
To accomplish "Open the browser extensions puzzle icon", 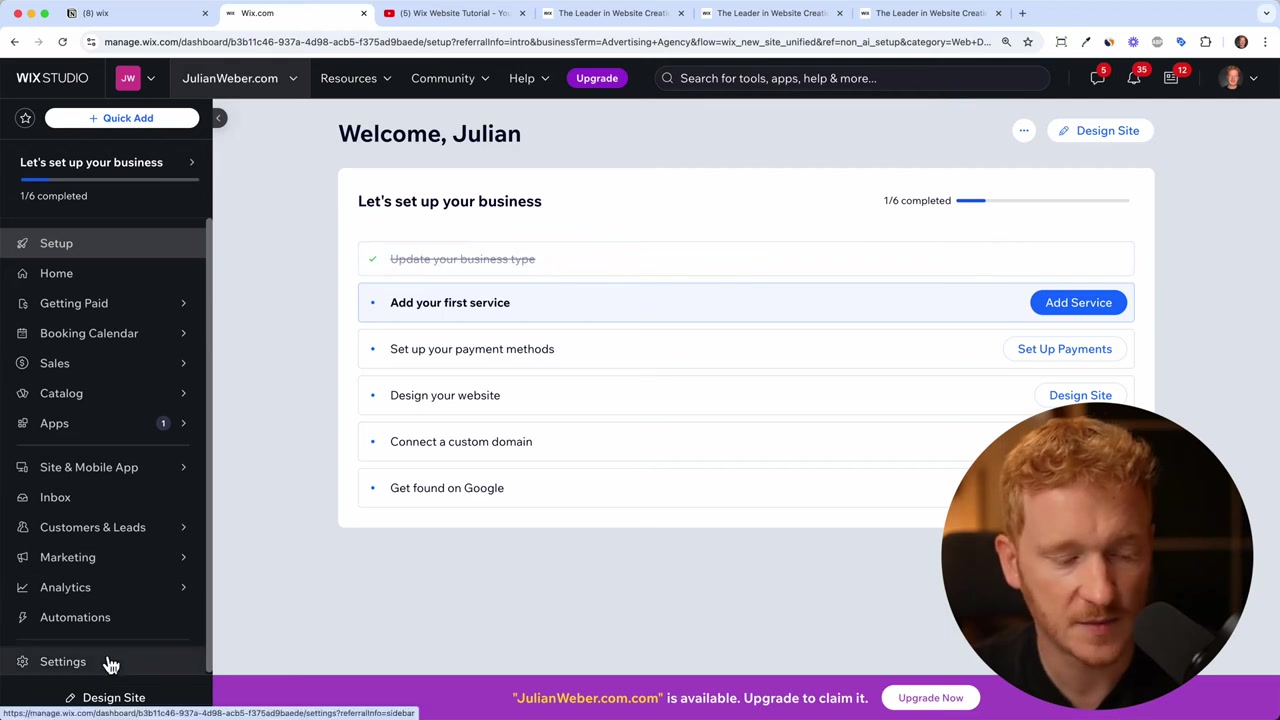I will 1205,42.
